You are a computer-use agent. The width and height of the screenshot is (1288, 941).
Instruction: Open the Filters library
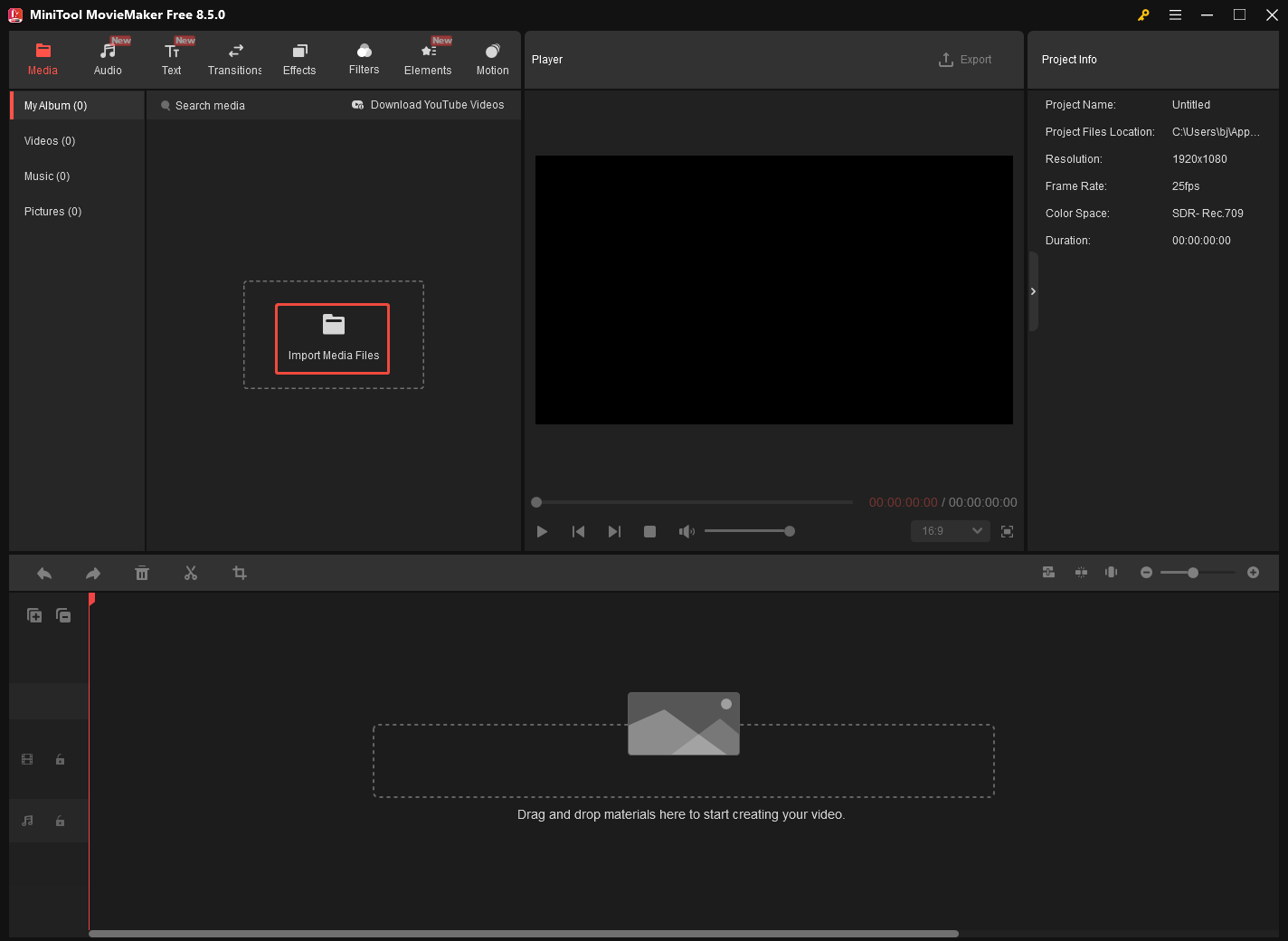pos(364,58)
